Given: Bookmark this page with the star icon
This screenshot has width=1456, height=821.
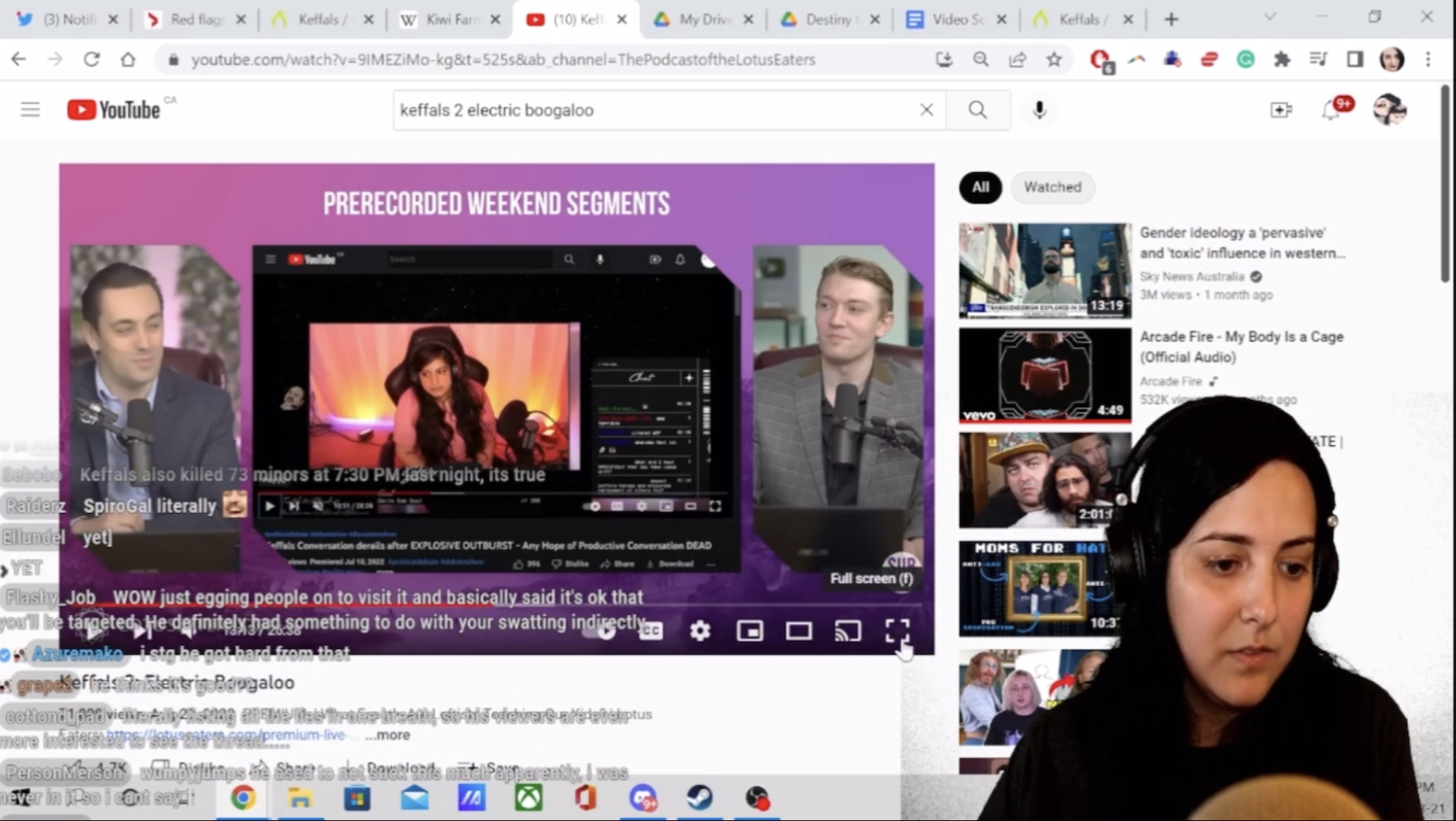Looking at the screenshot, I should click(x=1053, y=59).
